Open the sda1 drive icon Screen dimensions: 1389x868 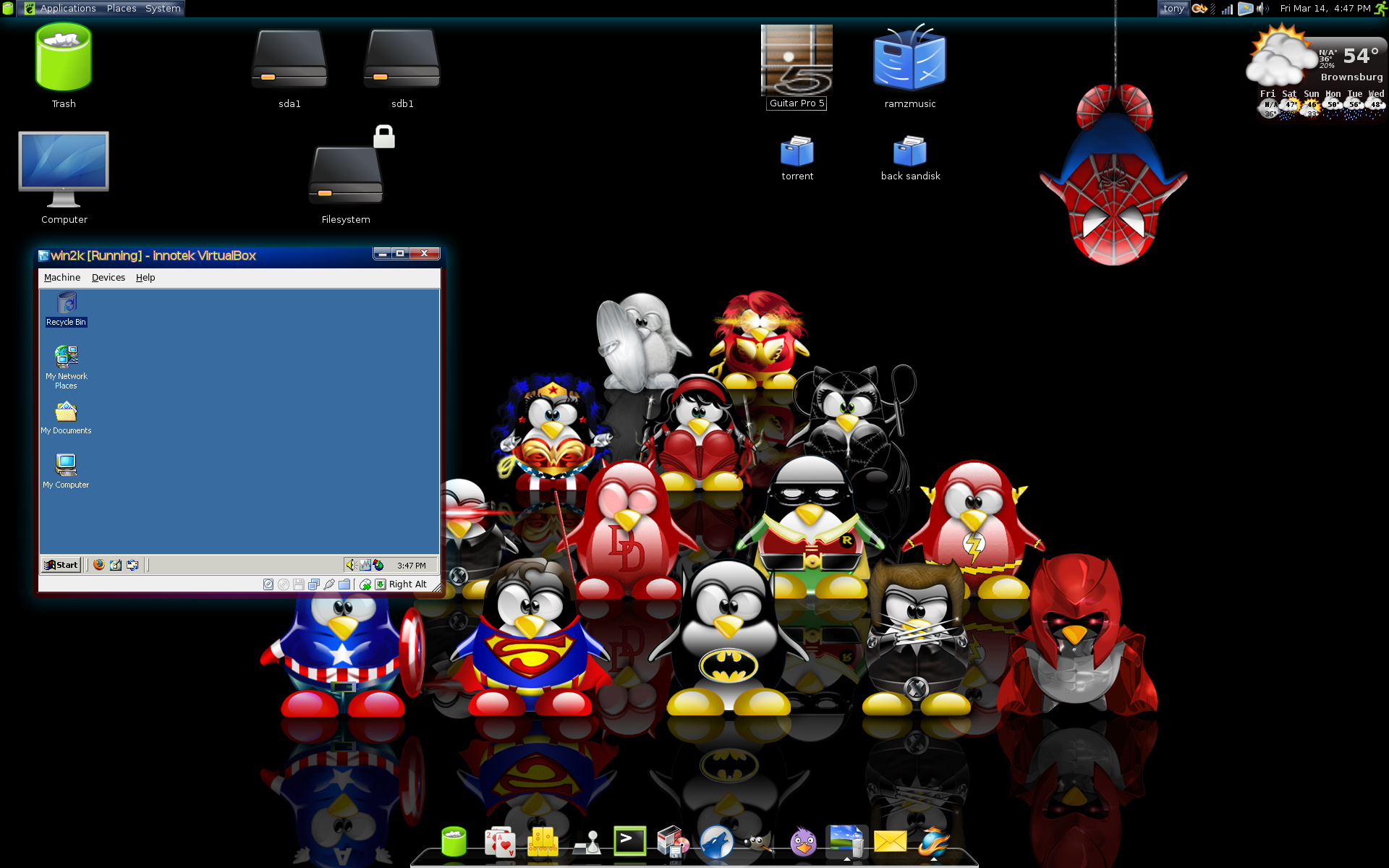[x=289, y=59]
